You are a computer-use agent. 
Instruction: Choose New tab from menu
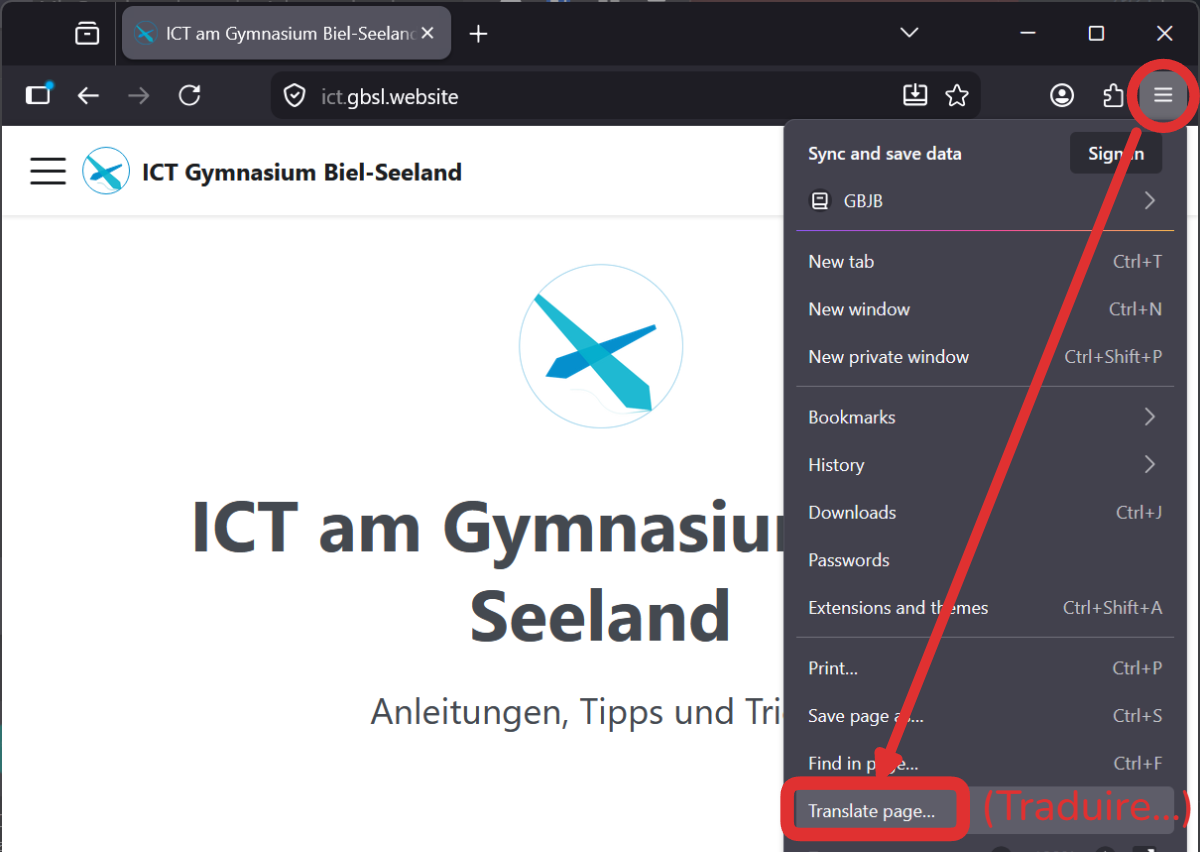[x=985, y=262]
